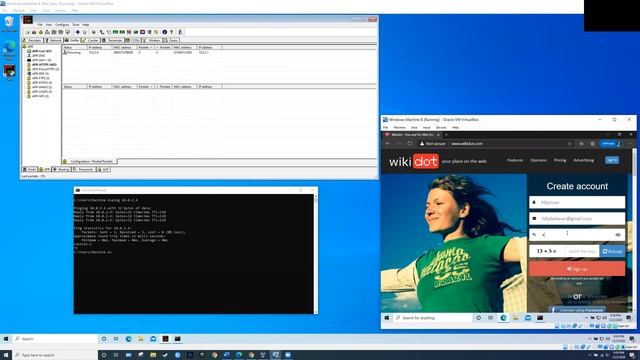640x360 pixels.
Task: Click Advertising link on wikidot
Action: 584,160
